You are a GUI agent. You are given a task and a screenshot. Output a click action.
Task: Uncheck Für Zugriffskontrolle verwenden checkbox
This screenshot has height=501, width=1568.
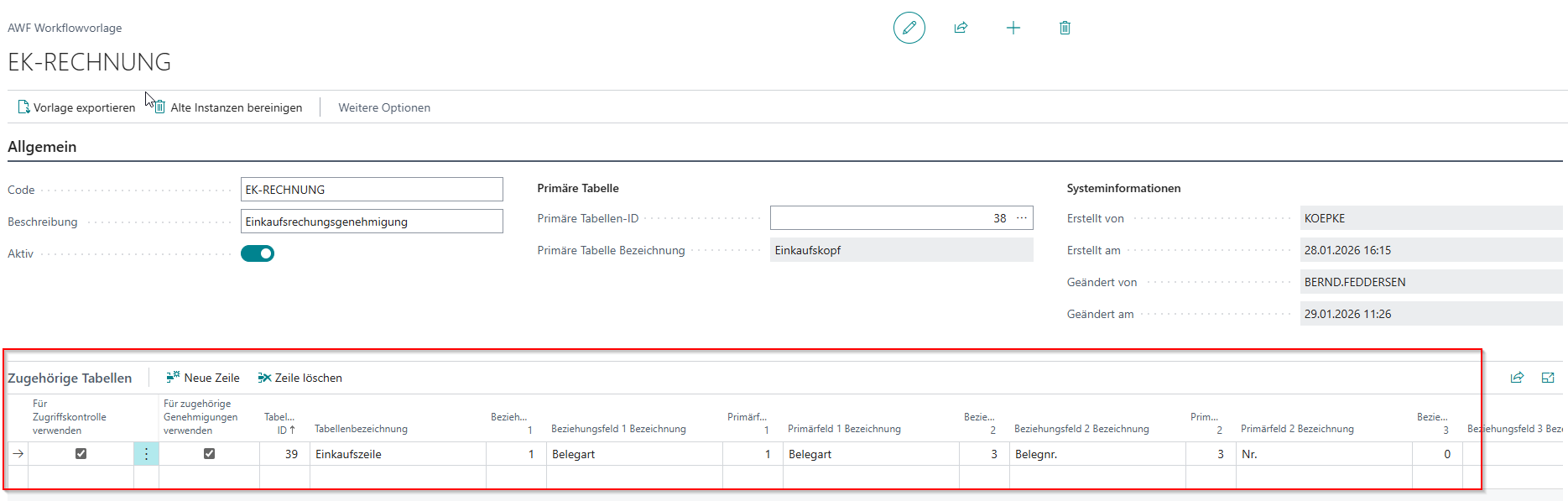point(81,454)
